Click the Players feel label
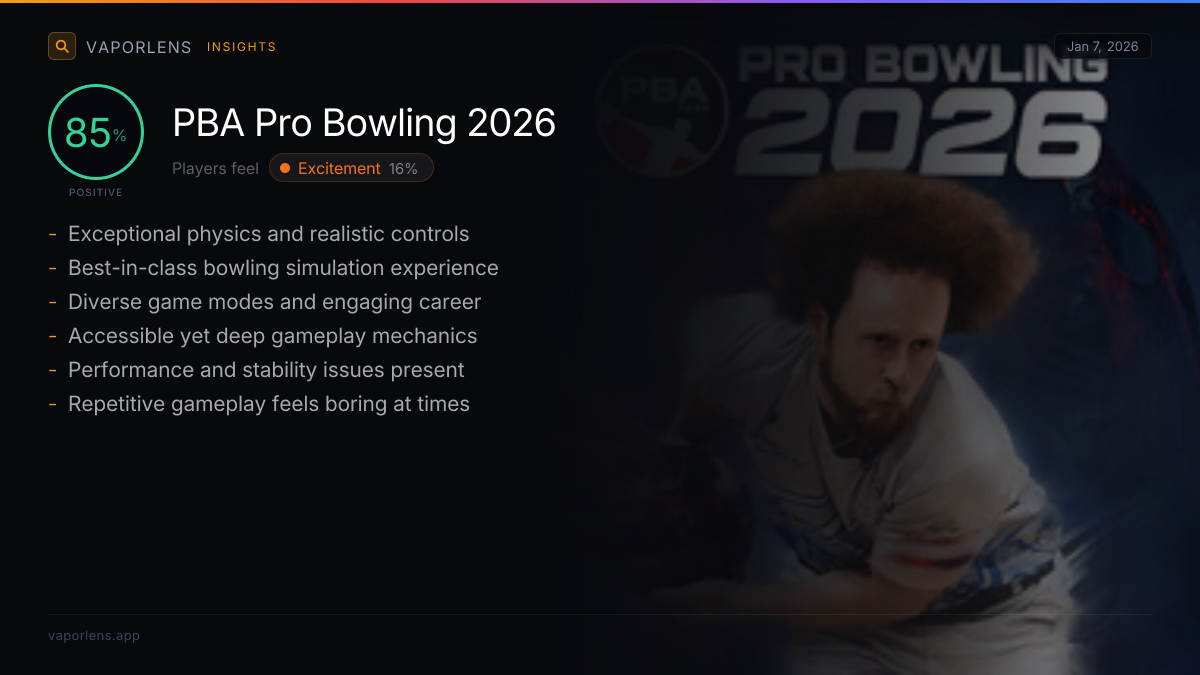1200x675 pixels. [215, 169]
